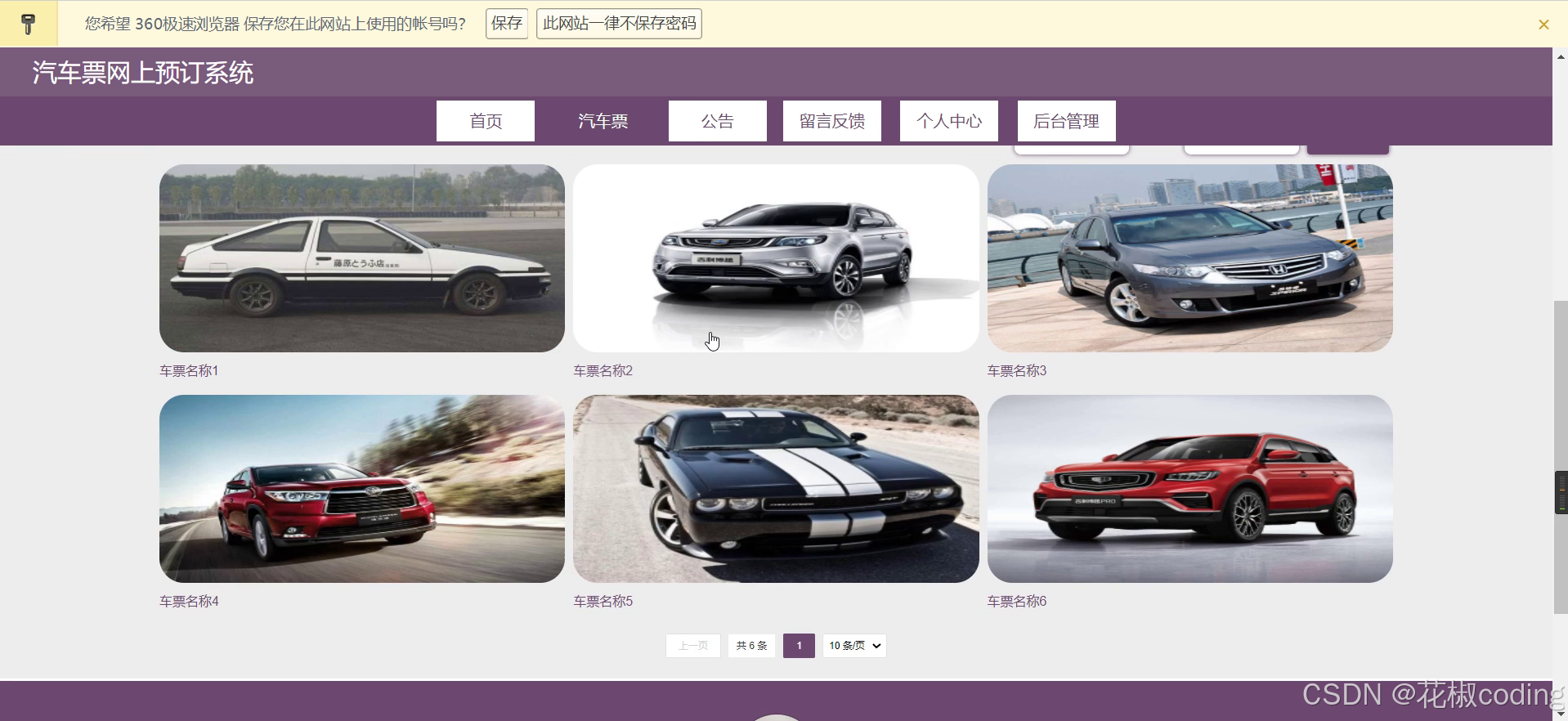The image size is (1568, 721).
Task: Expand the 10 条/页 page size dropdown
Action: pos(854,646)
